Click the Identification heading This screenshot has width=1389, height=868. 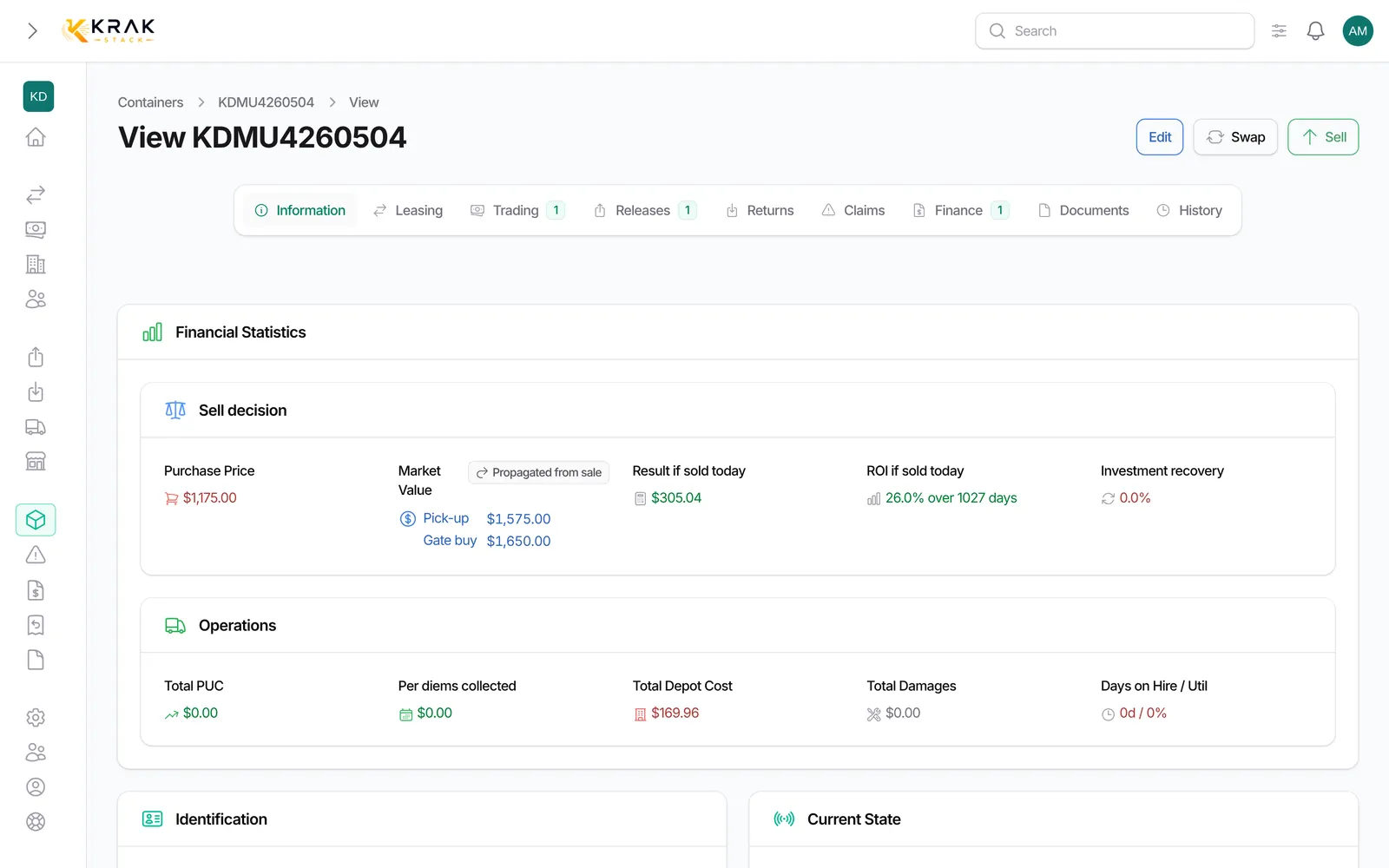click(221, 819)
